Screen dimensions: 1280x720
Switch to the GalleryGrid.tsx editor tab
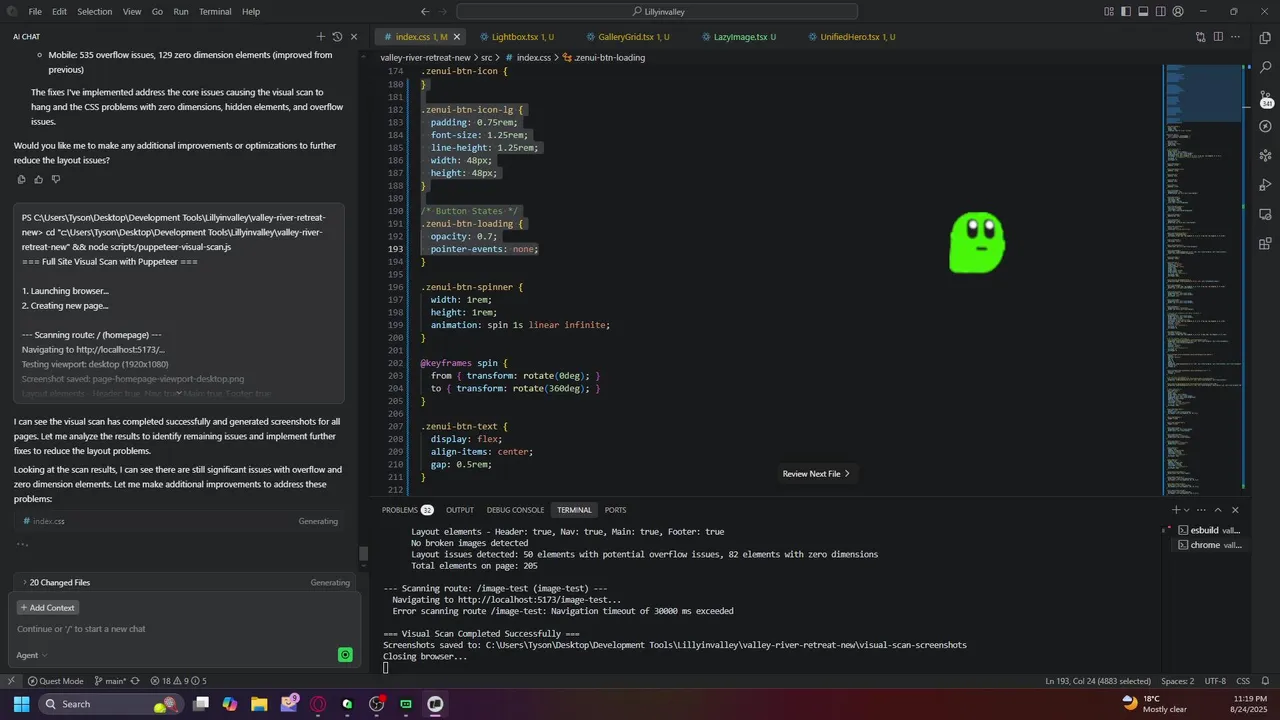pyautogui.click(x=633, y=37)
